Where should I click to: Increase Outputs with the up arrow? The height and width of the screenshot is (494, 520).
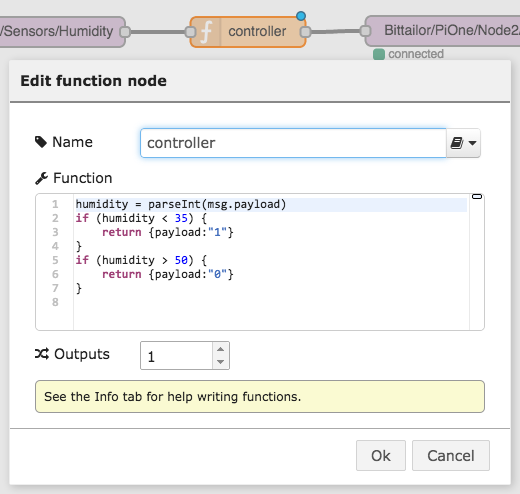pos(220,349)
